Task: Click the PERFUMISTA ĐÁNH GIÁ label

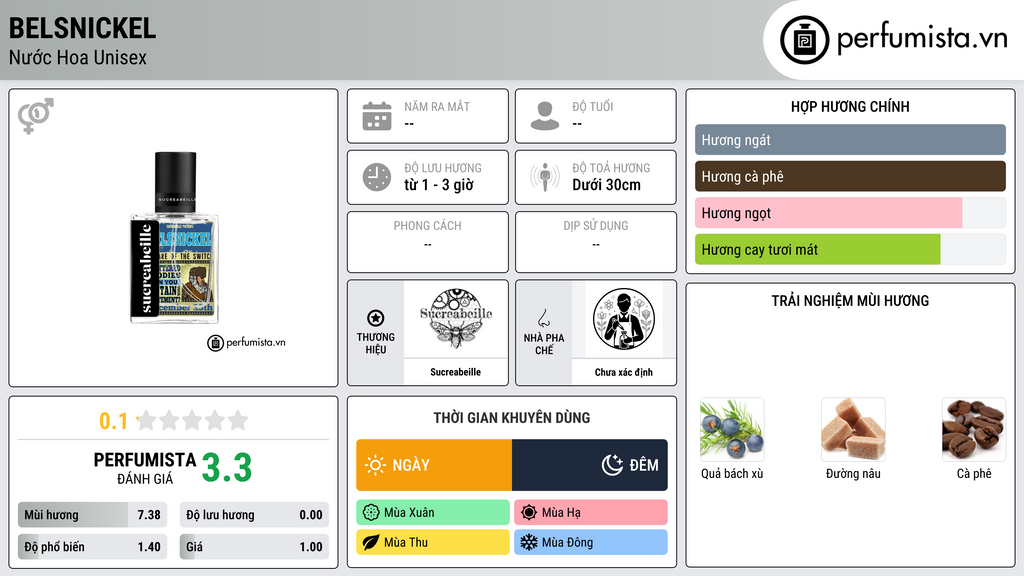Action: (144, 468)
